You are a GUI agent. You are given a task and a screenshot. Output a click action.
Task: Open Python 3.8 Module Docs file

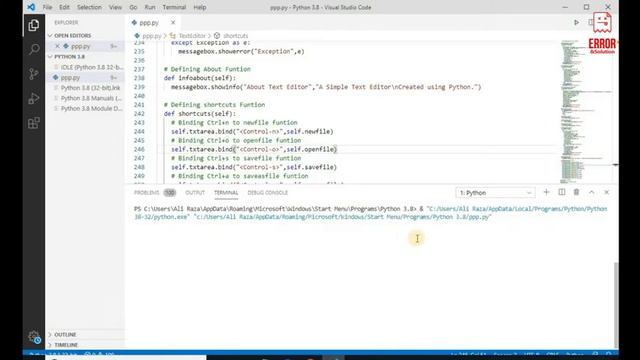(85, 109)
